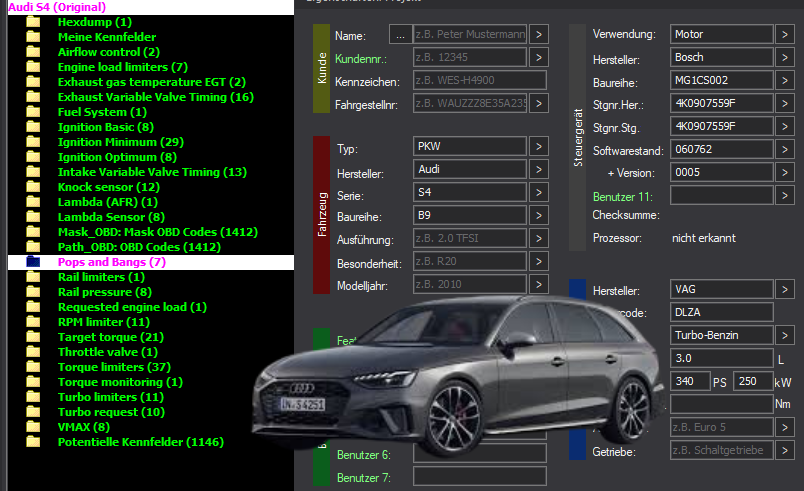
Task: Click the Ignition Minimum folder icon
Action: coord(33,142)
